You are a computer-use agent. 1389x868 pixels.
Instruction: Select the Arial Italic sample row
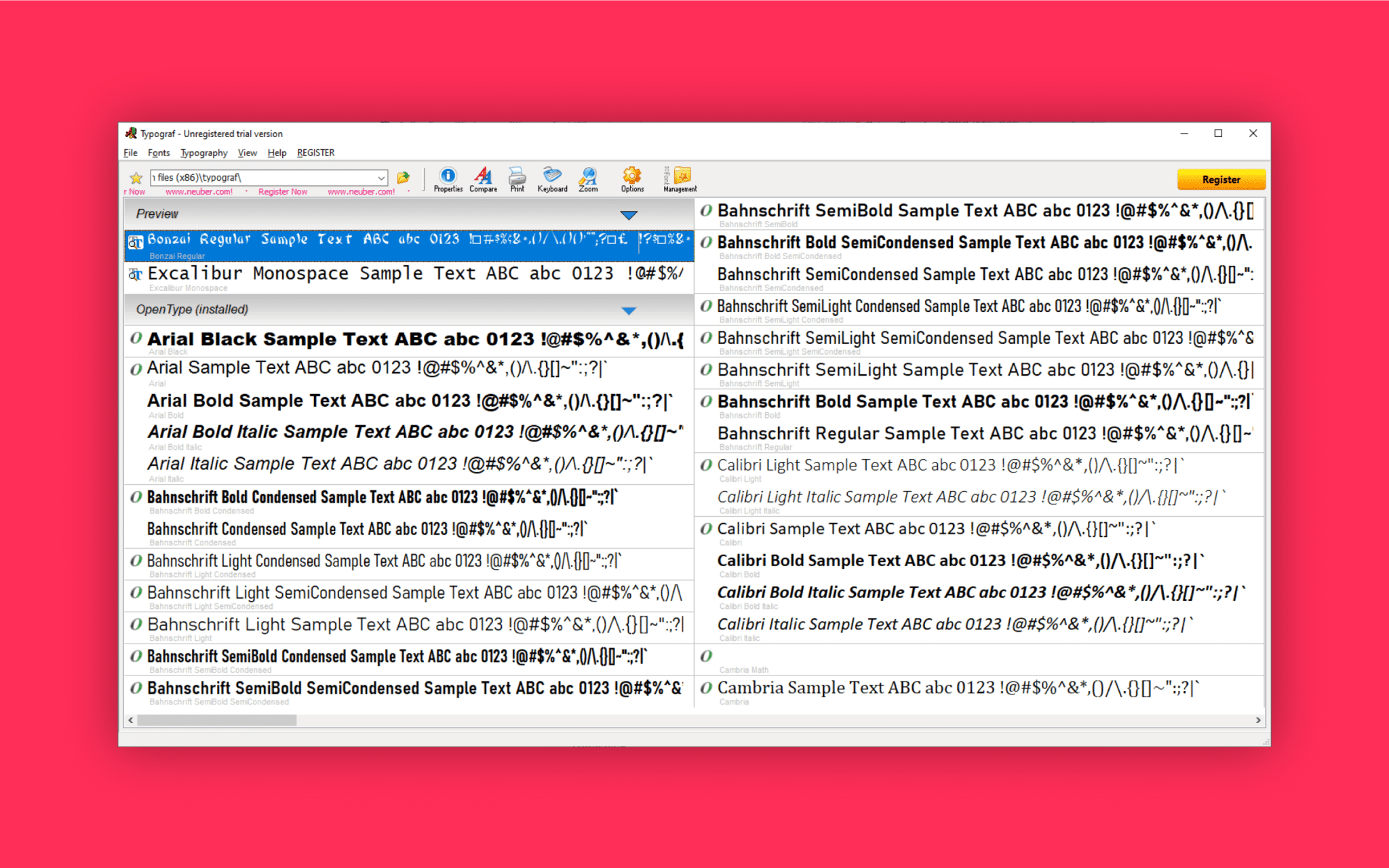[x=409, y=468]
